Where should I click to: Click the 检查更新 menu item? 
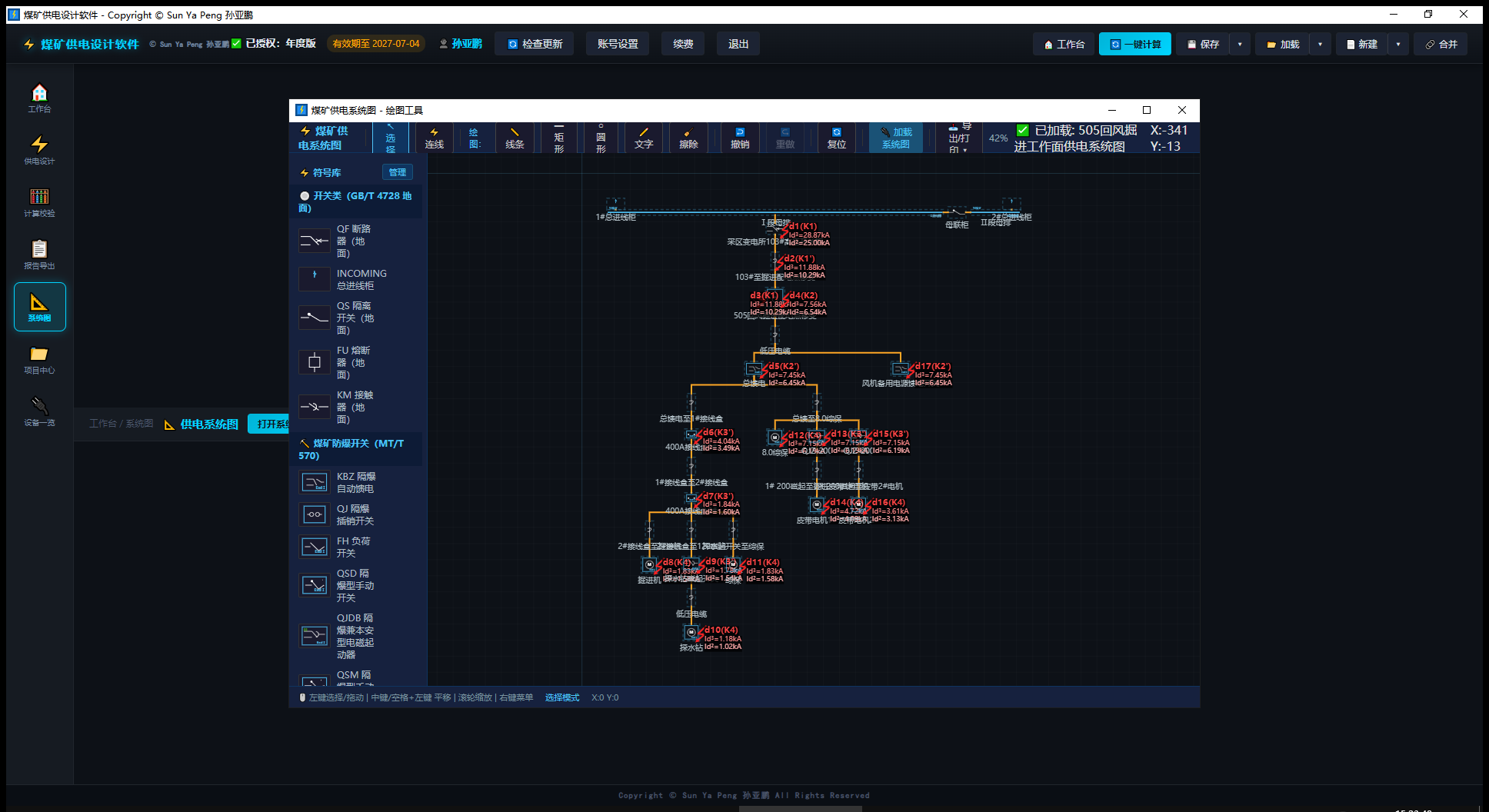pyautogui.click(x=535, y=44)
